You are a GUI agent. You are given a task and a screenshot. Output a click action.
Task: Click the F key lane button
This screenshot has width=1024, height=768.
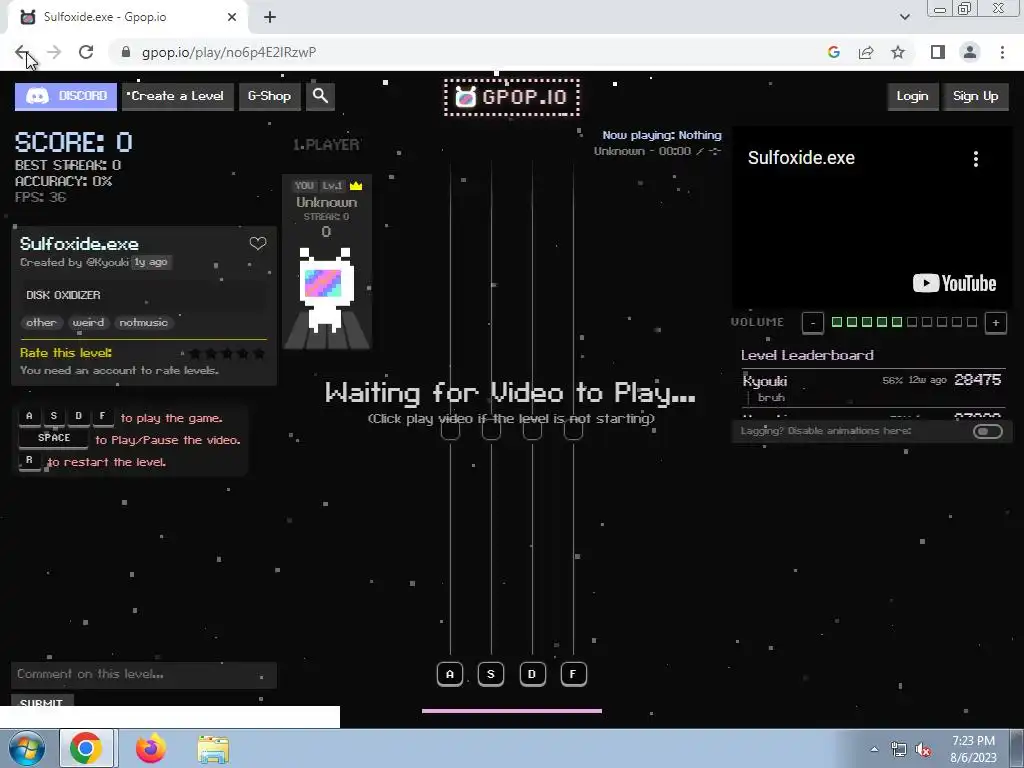click(573, 674)
